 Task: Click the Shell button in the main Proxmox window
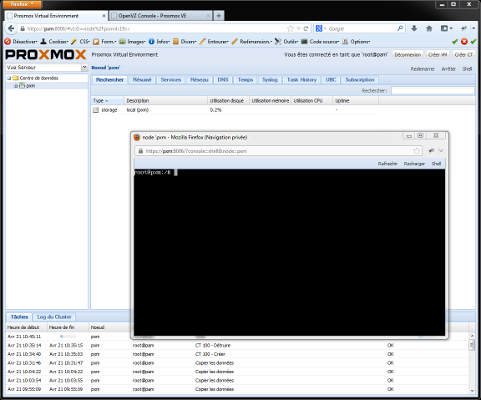(467, 69)
